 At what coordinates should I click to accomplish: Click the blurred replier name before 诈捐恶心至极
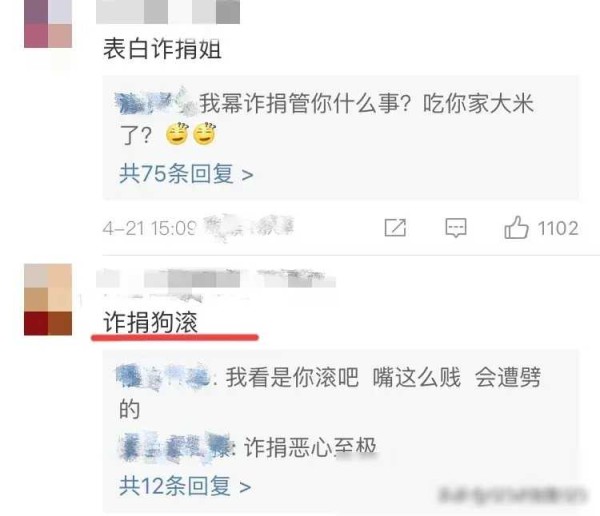coord(175,446)
